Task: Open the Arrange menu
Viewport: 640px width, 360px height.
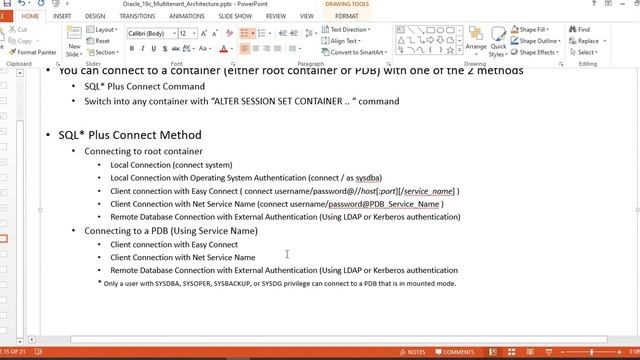Action: [476, 41]
